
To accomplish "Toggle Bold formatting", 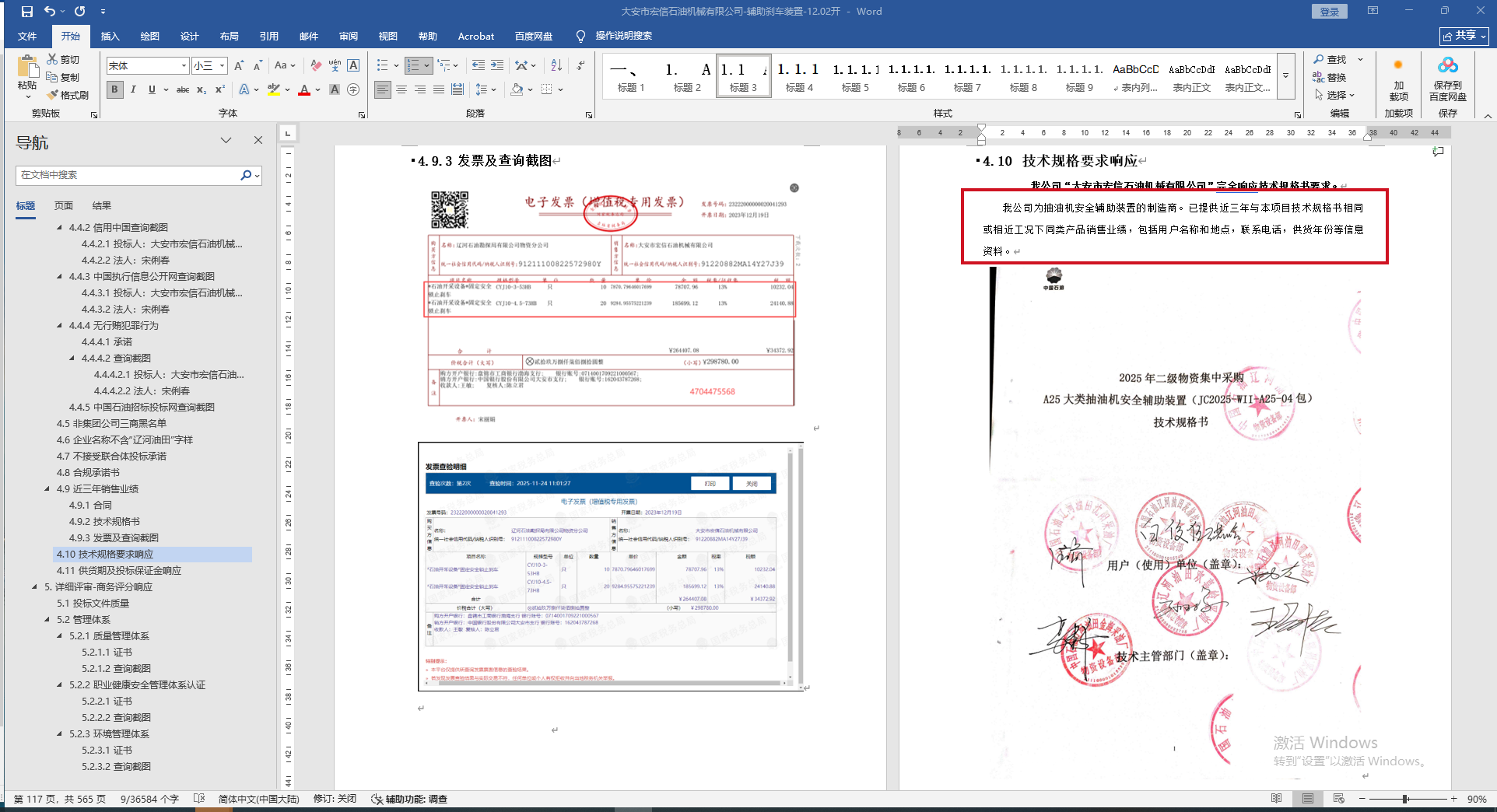I will (x=114, y=89).
